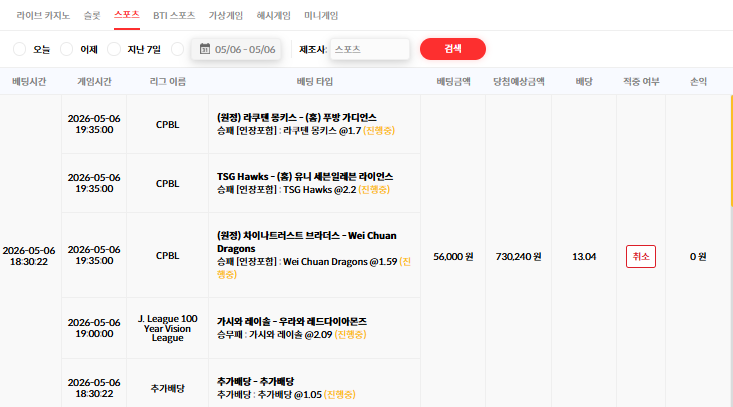Screen dimensions: 733x407
Task: Open the 미니게임 tab
Action: (321, 15)
